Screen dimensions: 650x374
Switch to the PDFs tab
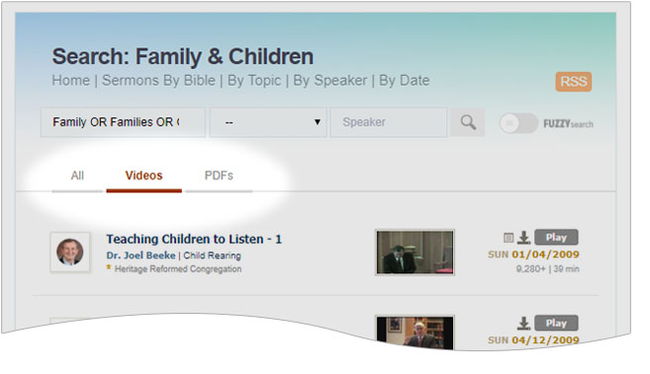219,176
